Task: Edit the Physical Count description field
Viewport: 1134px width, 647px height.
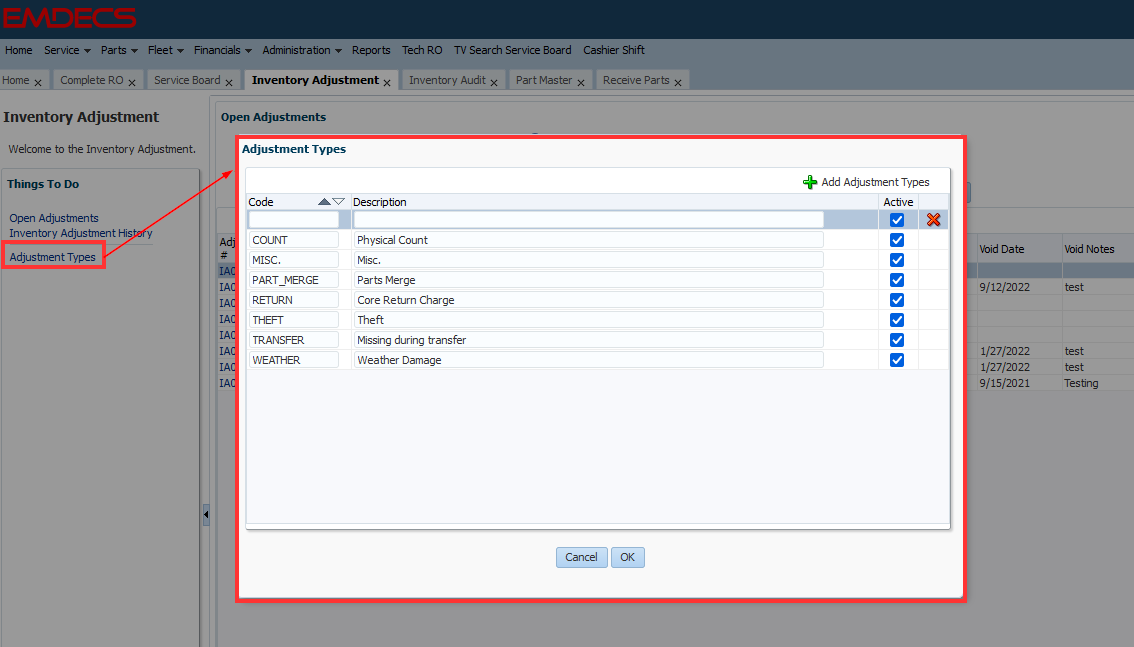Action: click(589, 240)
